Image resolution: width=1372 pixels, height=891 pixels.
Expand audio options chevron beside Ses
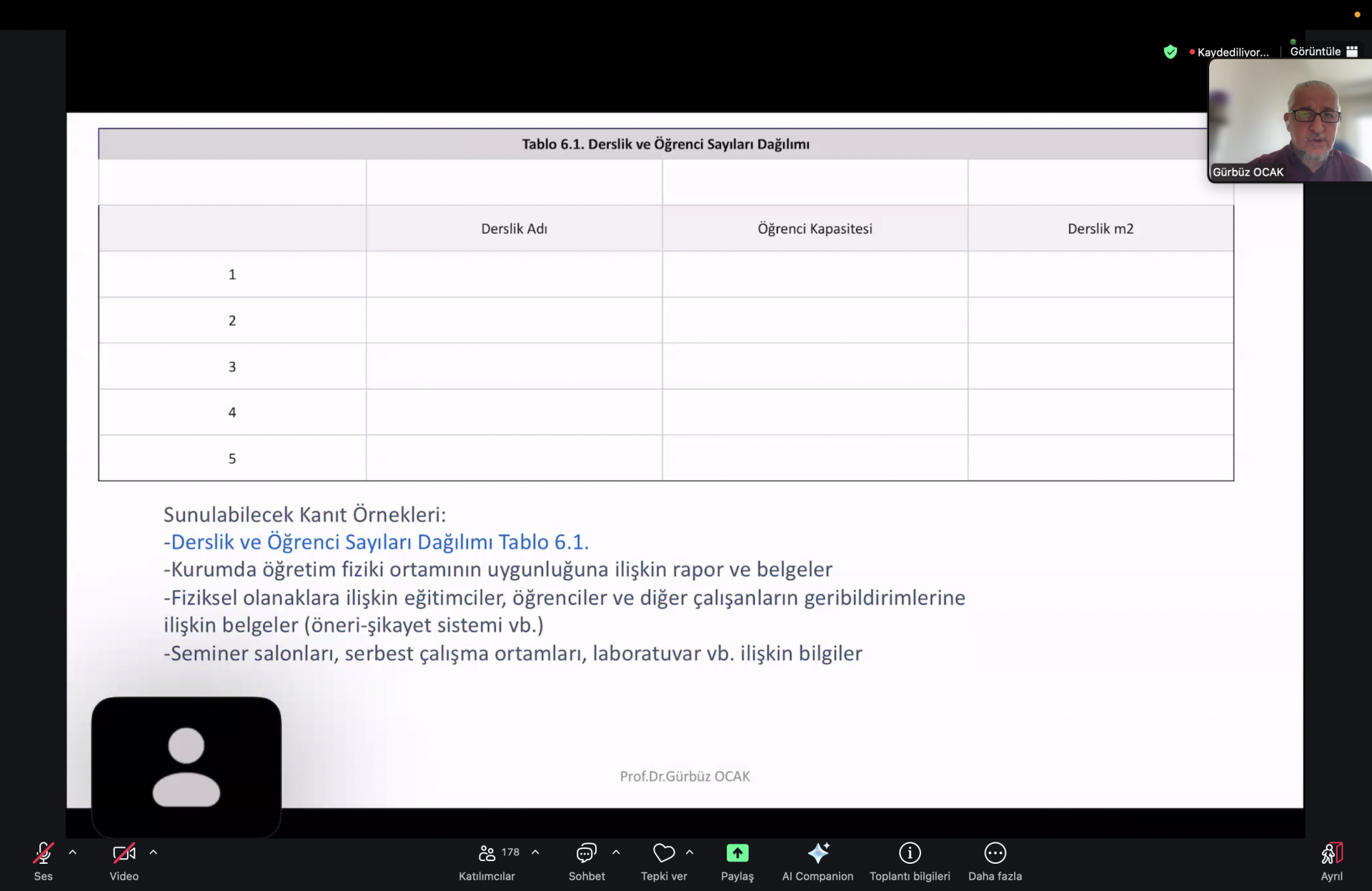[73, 852]
